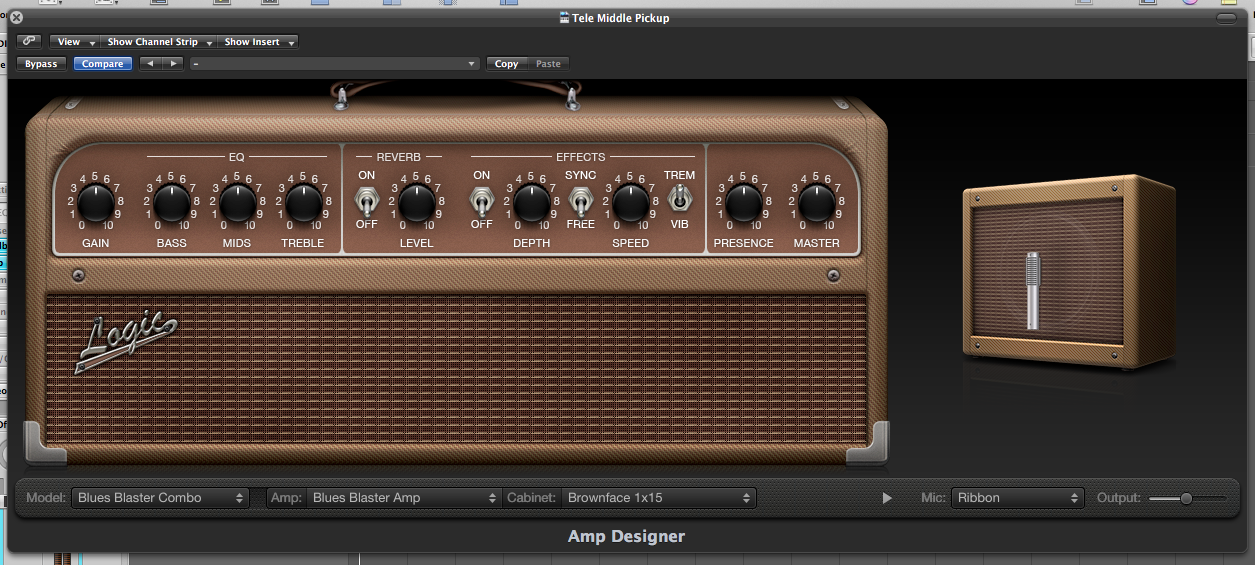Image resolution: width=1255 pixels, height=565 pixels.
Task: Open the Model Blues Blaster Combo dropdown
Action: pos(160,498)
